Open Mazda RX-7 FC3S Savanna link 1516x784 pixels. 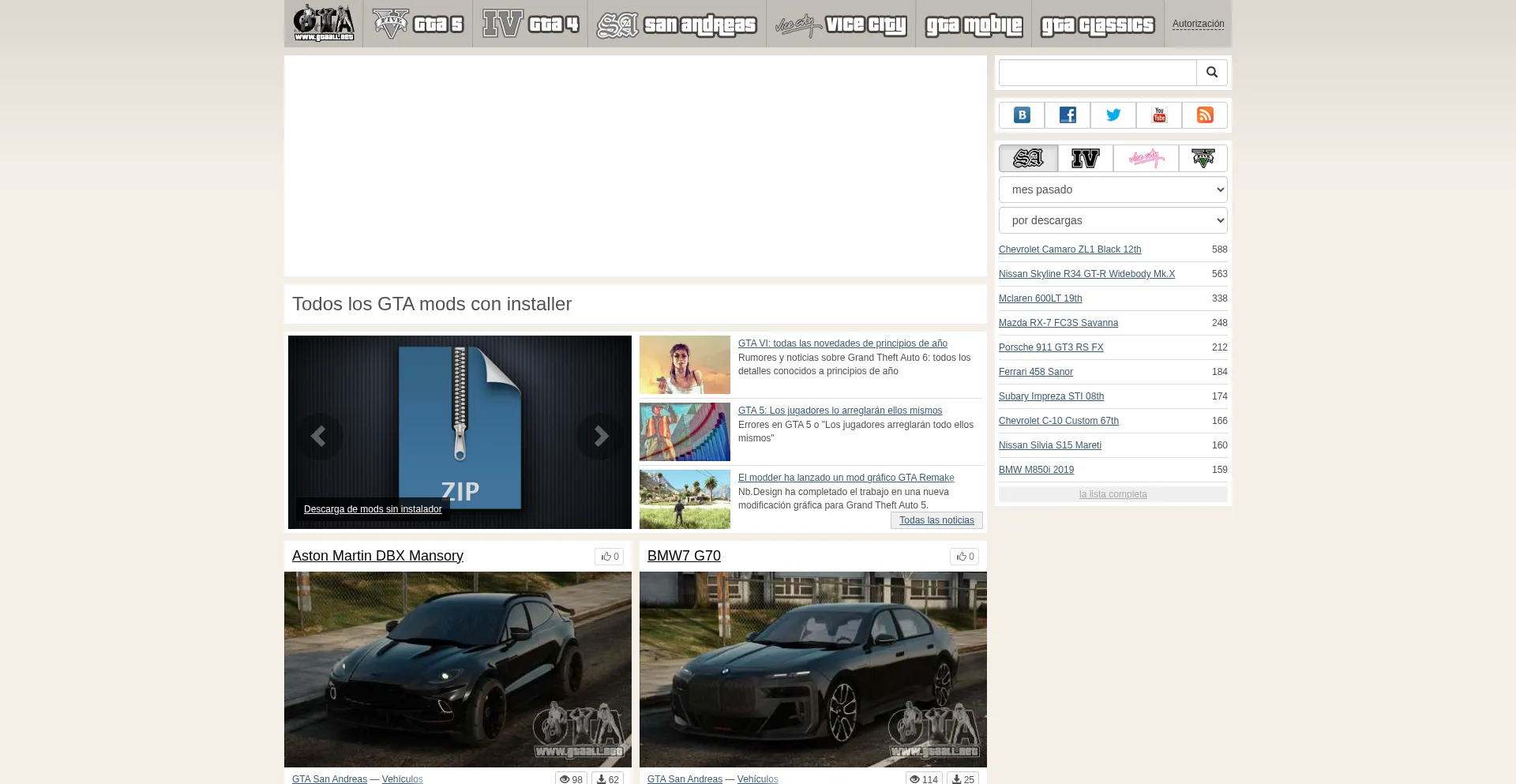click(1058, 323)
